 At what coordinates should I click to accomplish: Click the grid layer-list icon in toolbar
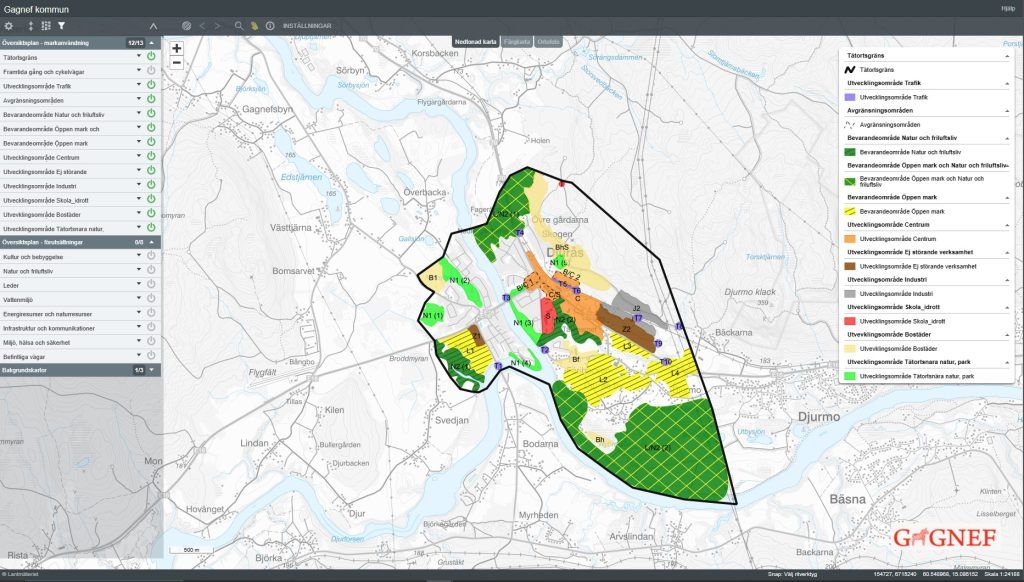point(46,25)
